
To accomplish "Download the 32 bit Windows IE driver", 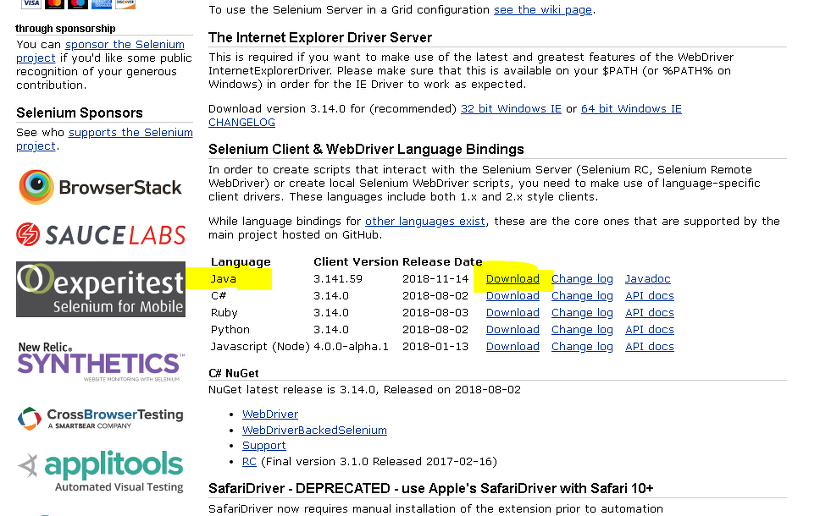I will 511,109.
